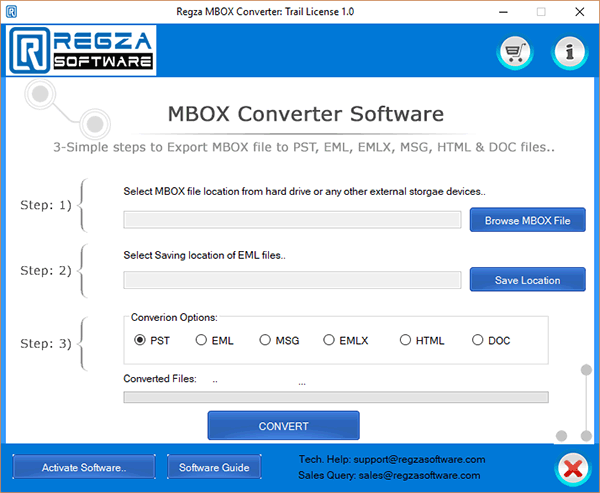Click the Regza title bar app icon
The image size is (600, 493).
pos(11,12)
